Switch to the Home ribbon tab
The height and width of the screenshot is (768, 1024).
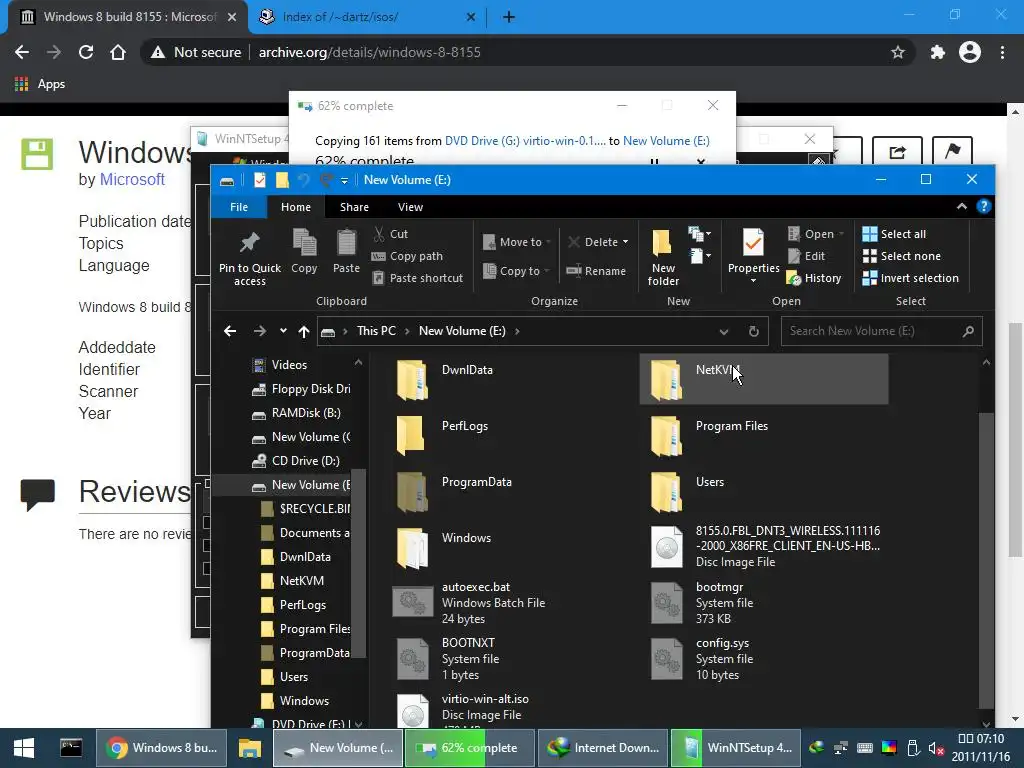295,206
